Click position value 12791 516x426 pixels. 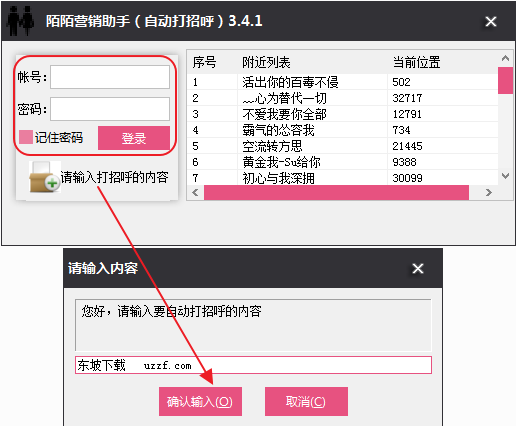[x=407, y=114]
